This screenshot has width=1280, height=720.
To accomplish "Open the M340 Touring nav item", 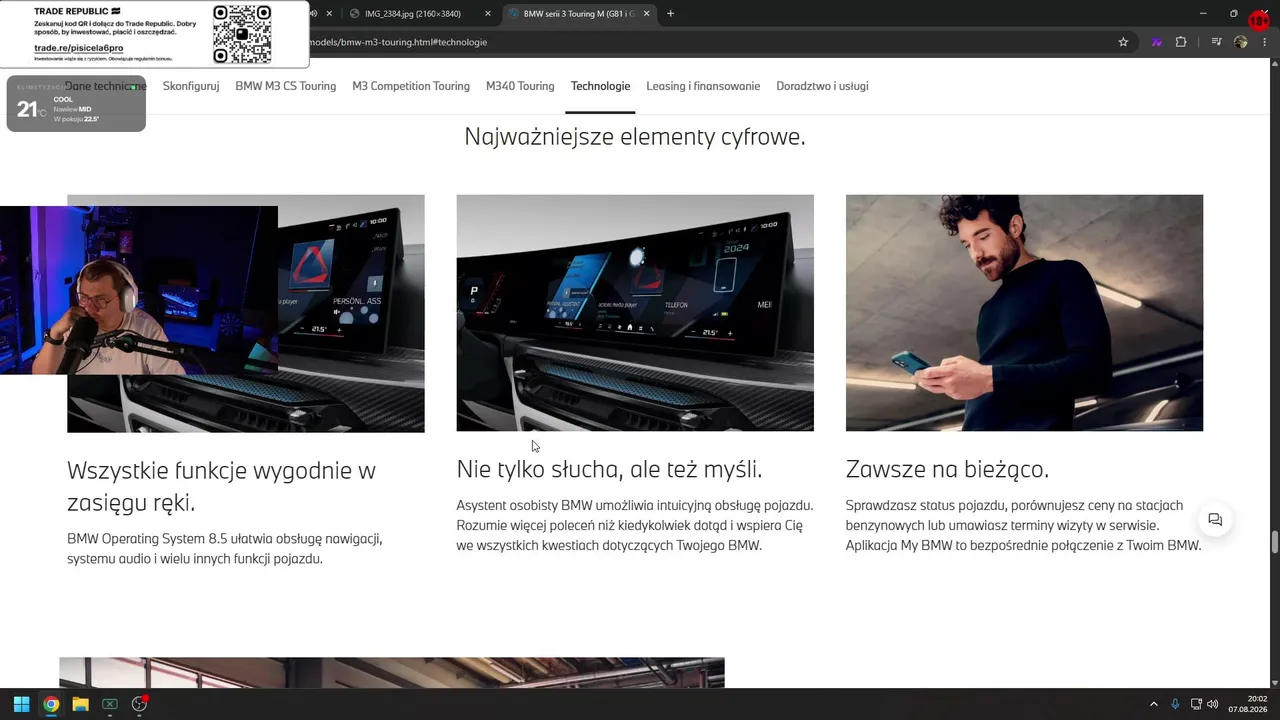I will [x=520, y=86].
